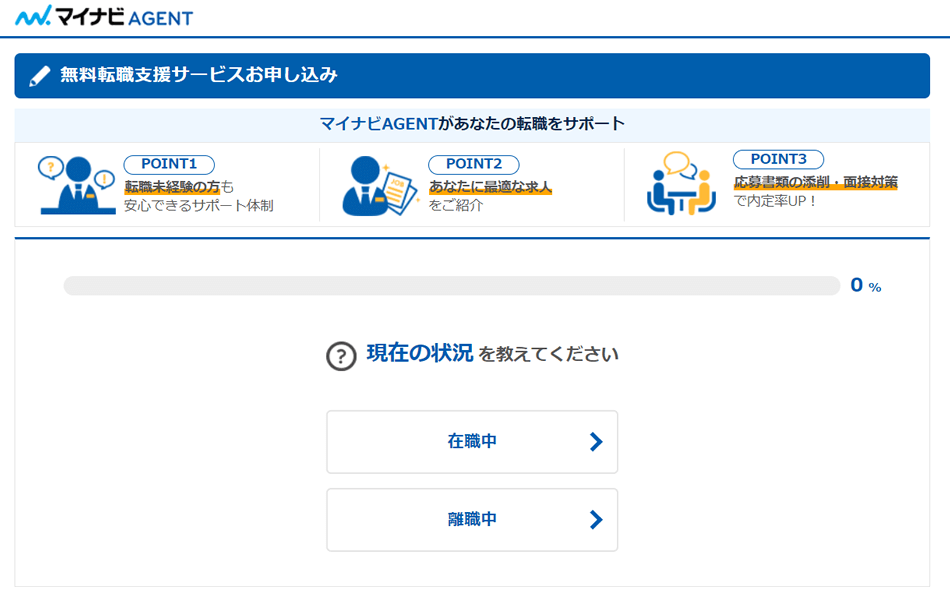The image size is (950, 615).
Task: Click the 転職未経験の方も highlighted text
Action: 179,187
